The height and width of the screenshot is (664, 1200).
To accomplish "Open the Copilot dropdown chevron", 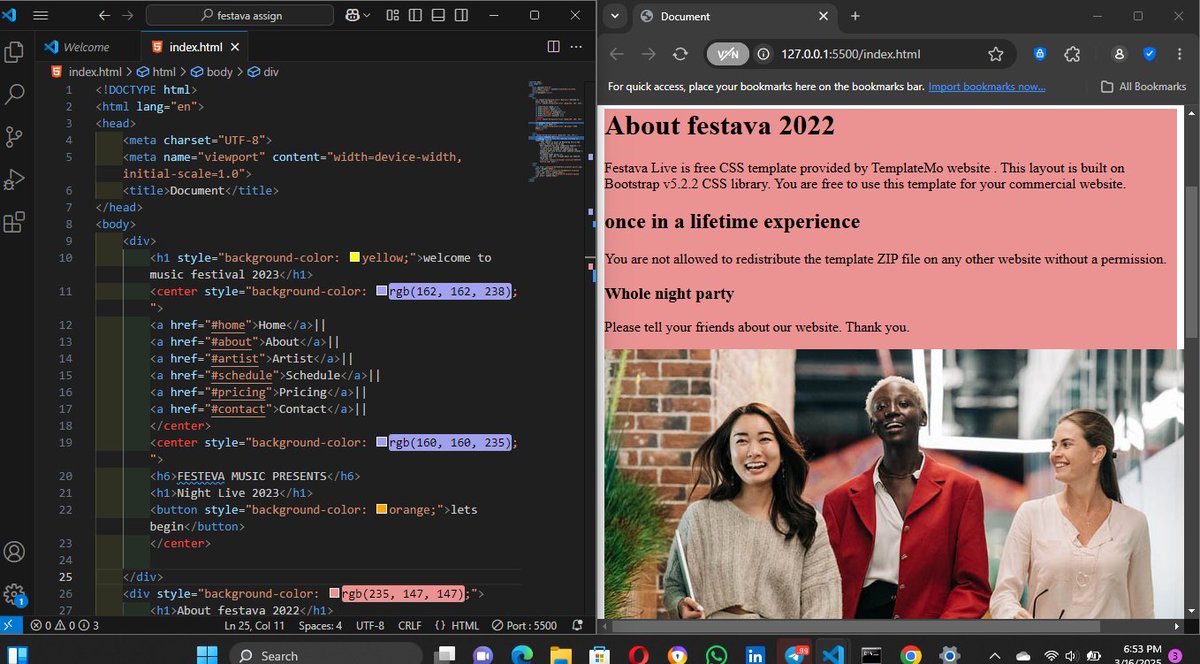I will (367, 15).
